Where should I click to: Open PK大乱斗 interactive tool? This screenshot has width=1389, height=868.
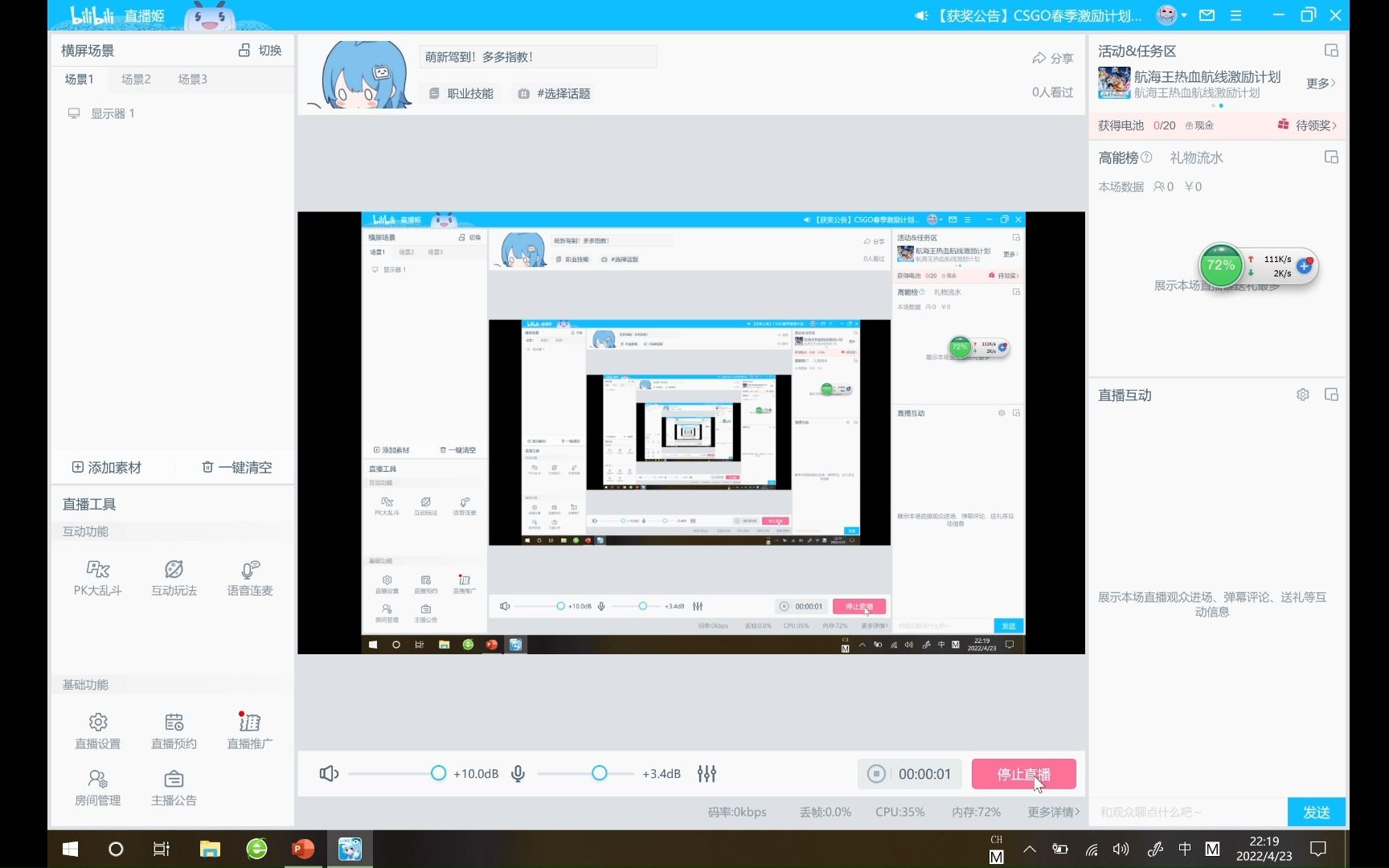click(98, 578)
